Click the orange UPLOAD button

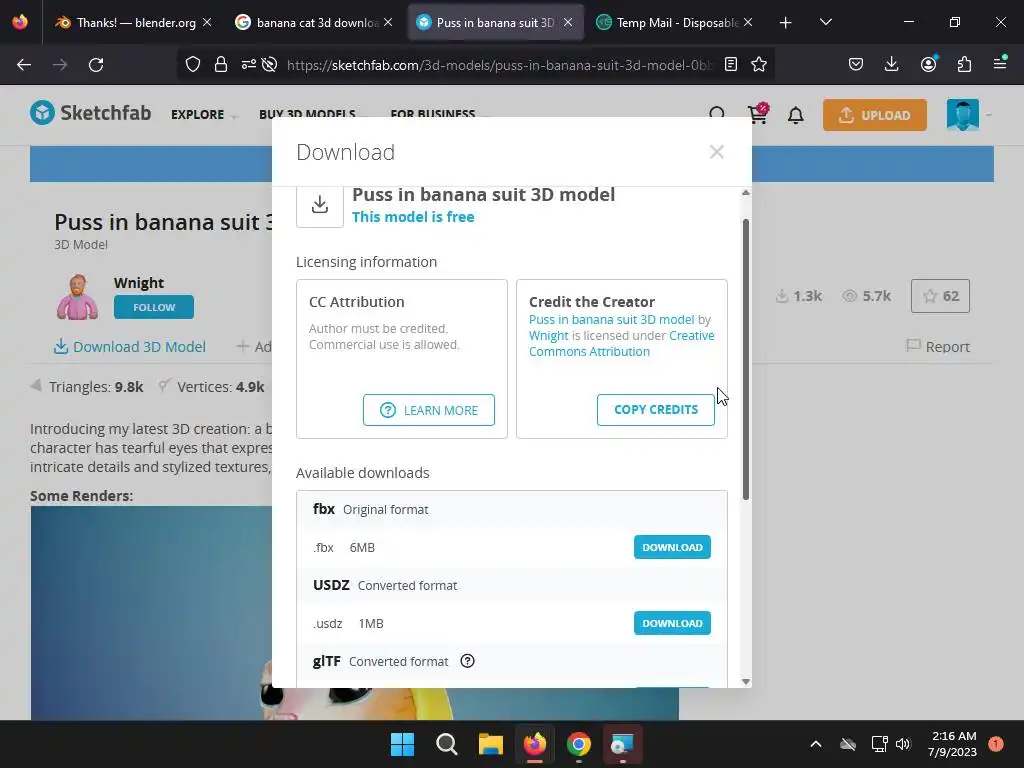tap(874, 115)
